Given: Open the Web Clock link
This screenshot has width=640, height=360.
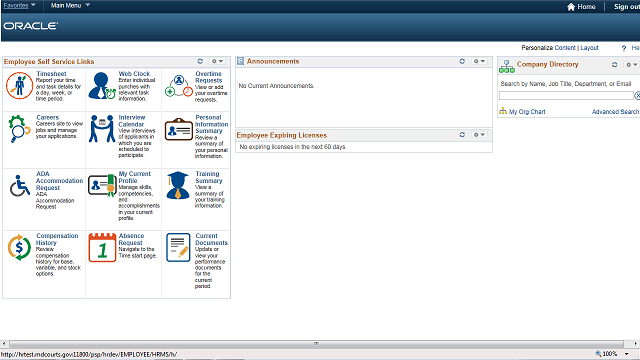Looking at the screenshot, I should [x=134, y=73].
